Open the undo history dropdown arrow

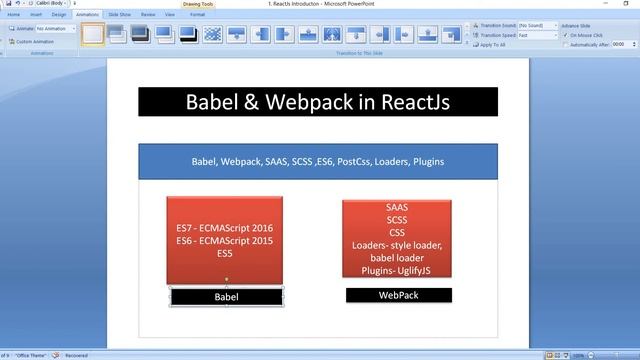[23, 3]
